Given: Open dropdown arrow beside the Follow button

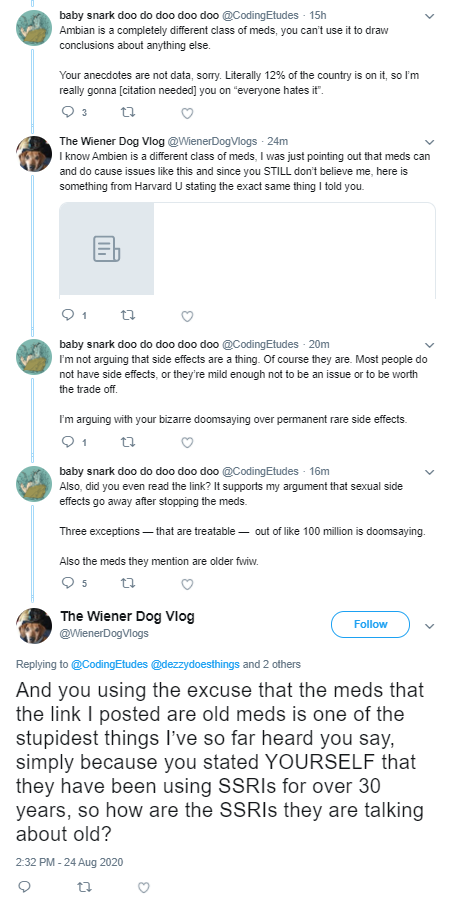Looking at the screenshot, I should (x=430, y=626).
